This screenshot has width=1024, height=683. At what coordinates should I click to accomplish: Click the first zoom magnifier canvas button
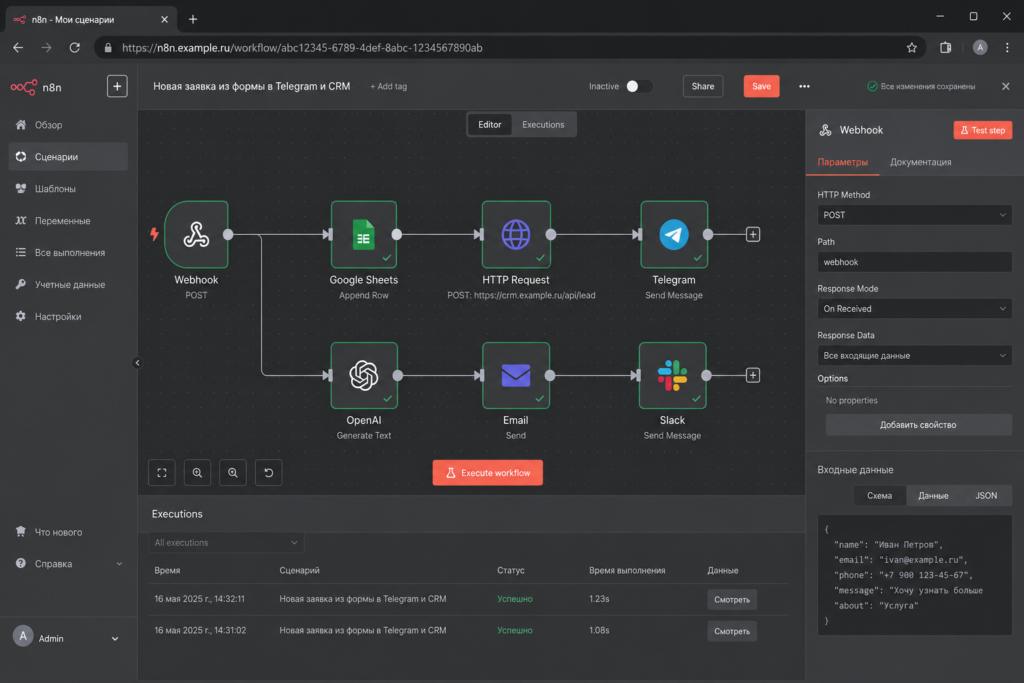(x=197, y=473)
